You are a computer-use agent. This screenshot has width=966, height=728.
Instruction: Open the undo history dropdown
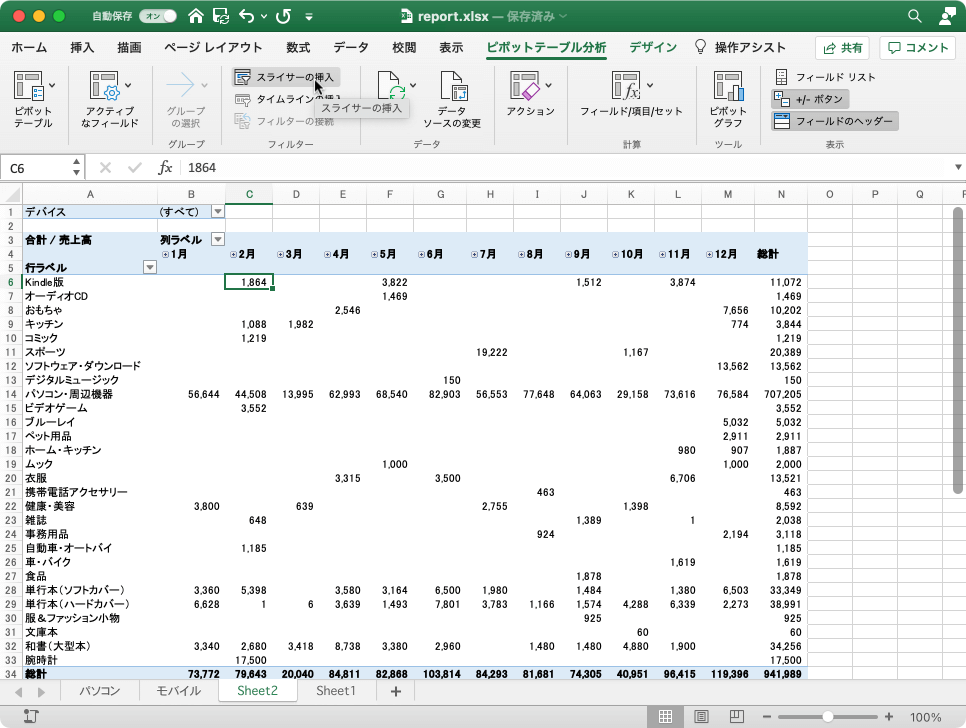pyautogui.click(x=264, y=17)
